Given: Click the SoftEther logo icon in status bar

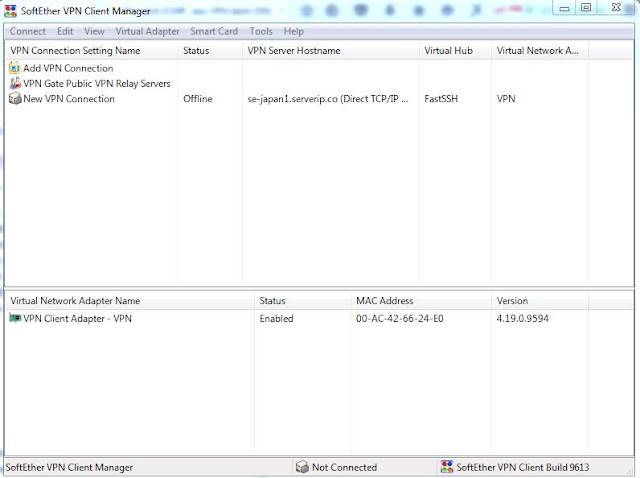Looking at the screenshot, I should click(x=447, y=467).
